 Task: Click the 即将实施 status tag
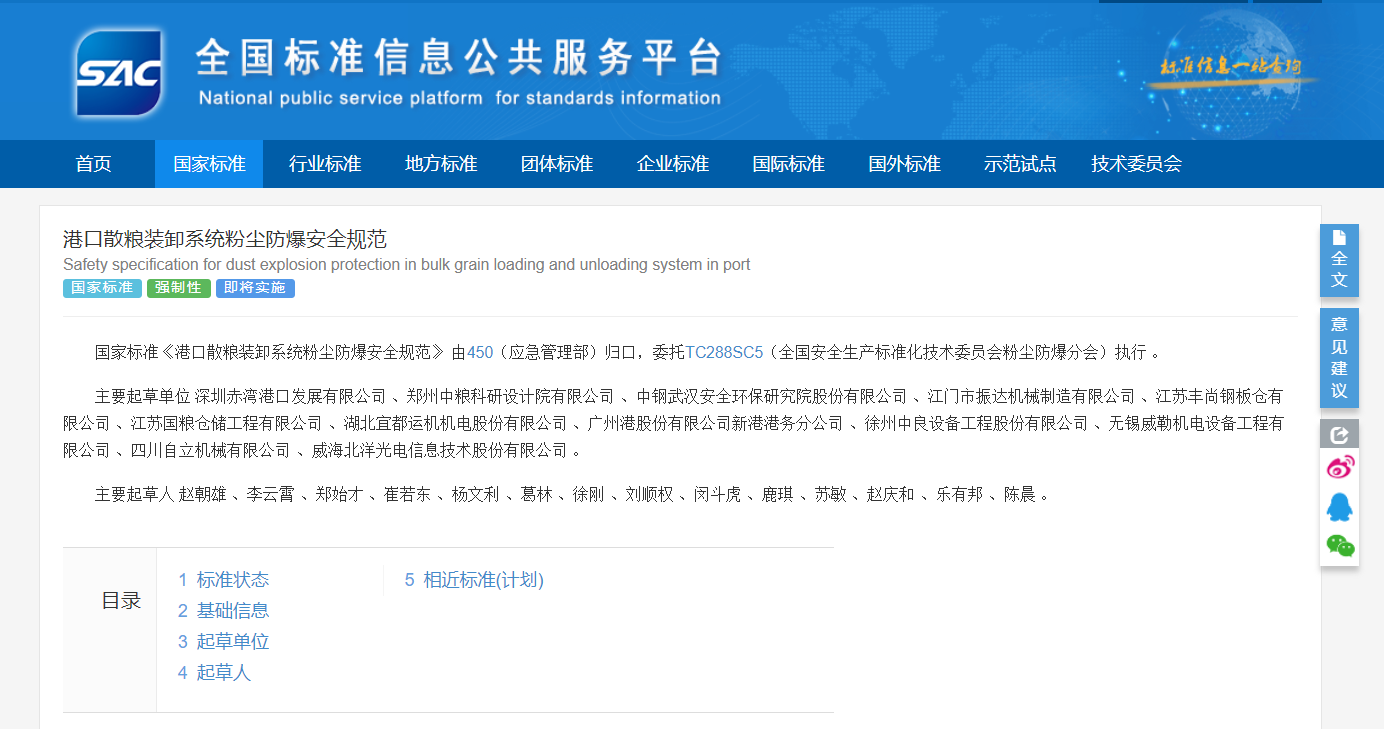(255, 288)
